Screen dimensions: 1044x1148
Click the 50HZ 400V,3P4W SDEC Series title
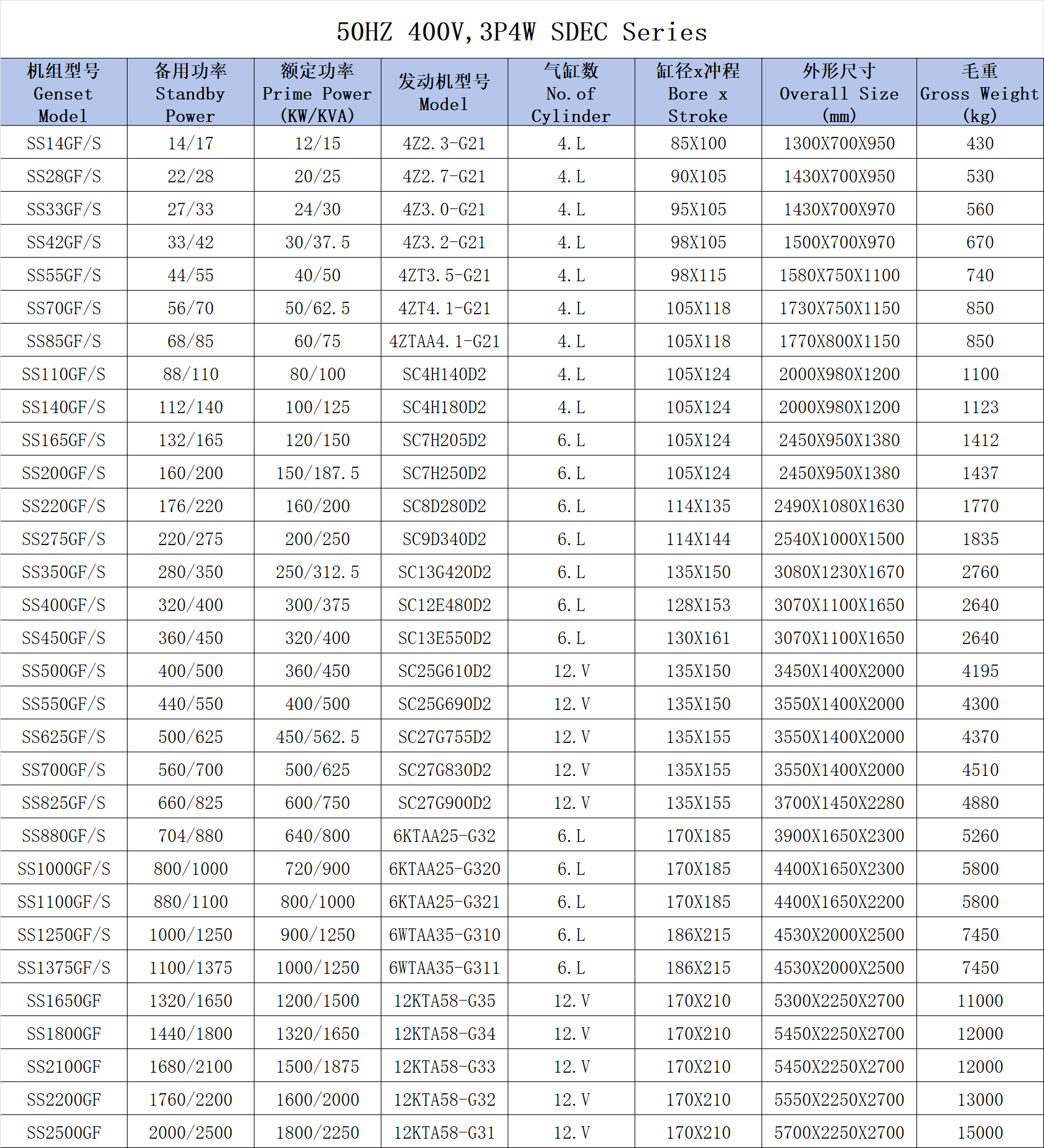[x=521, y=32]
